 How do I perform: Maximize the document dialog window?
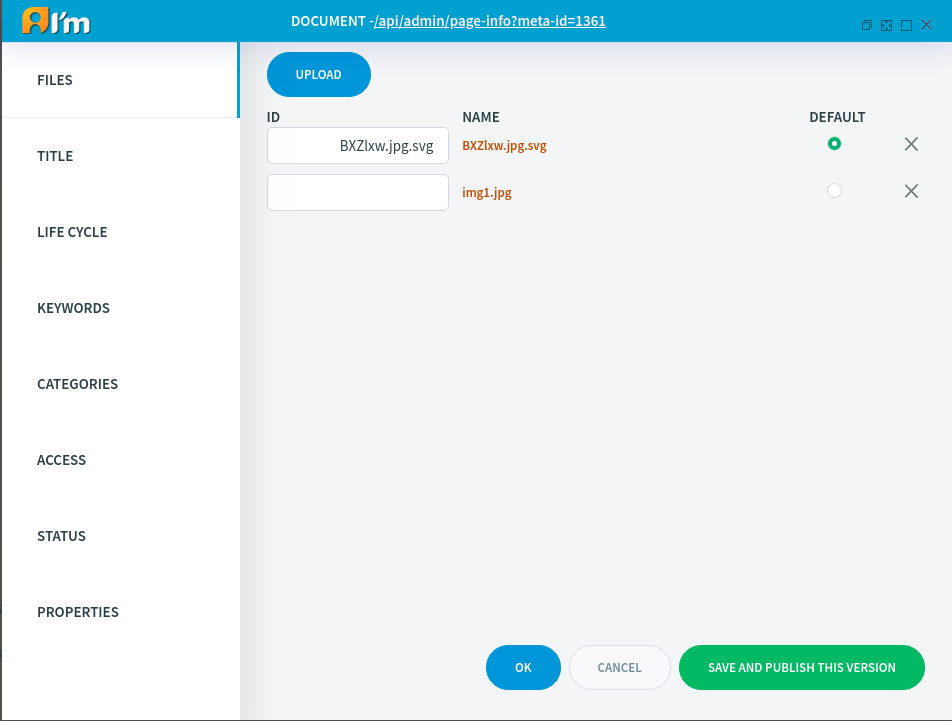[906, 25]
